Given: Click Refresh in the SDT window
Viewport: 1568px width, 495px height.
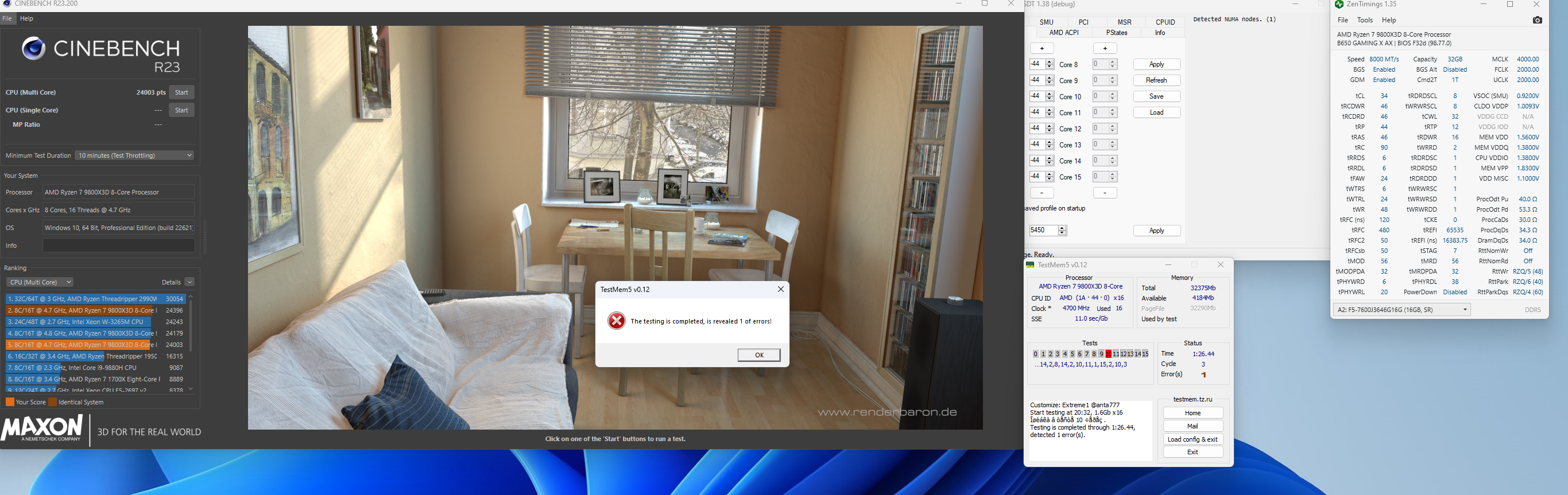Looking at the screenshot, I should pos(1156,80).
